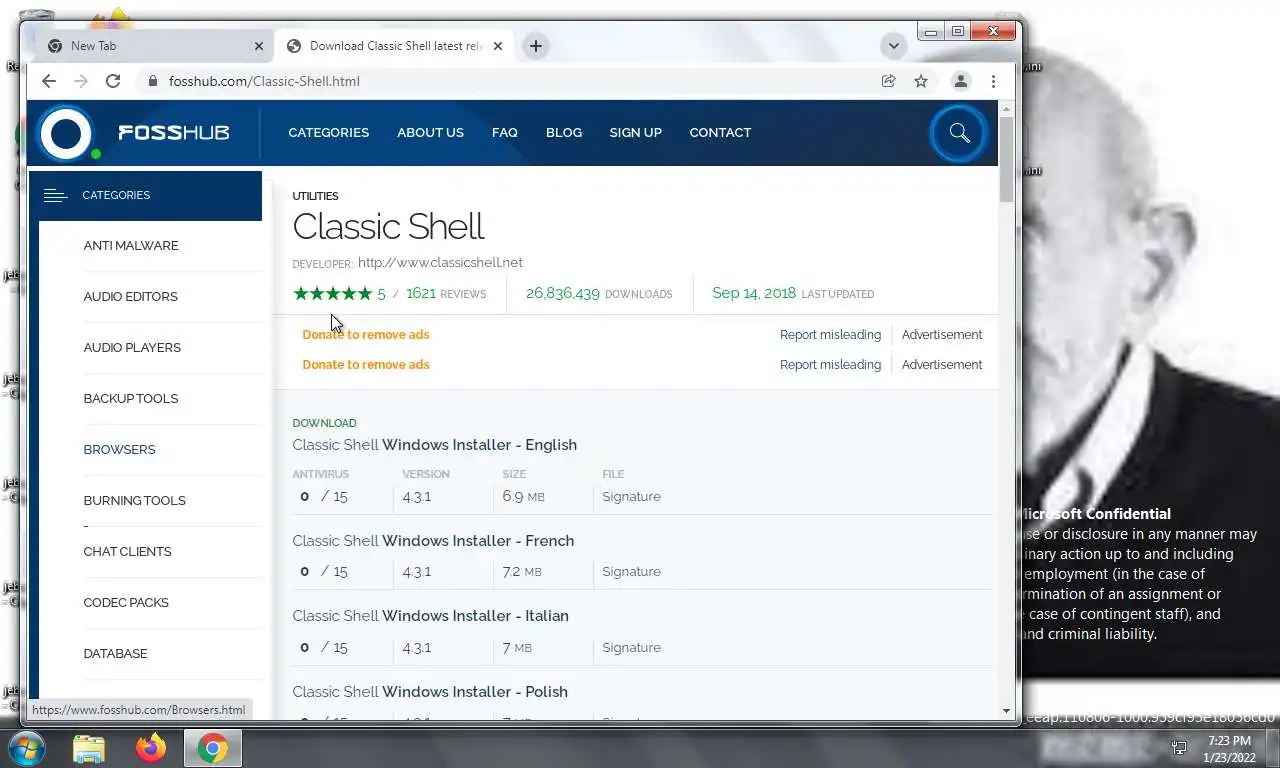Click the classicshell.net developer link
Image resolution: width=1280 pixels, height=768 pixels.
coord(440,262)
